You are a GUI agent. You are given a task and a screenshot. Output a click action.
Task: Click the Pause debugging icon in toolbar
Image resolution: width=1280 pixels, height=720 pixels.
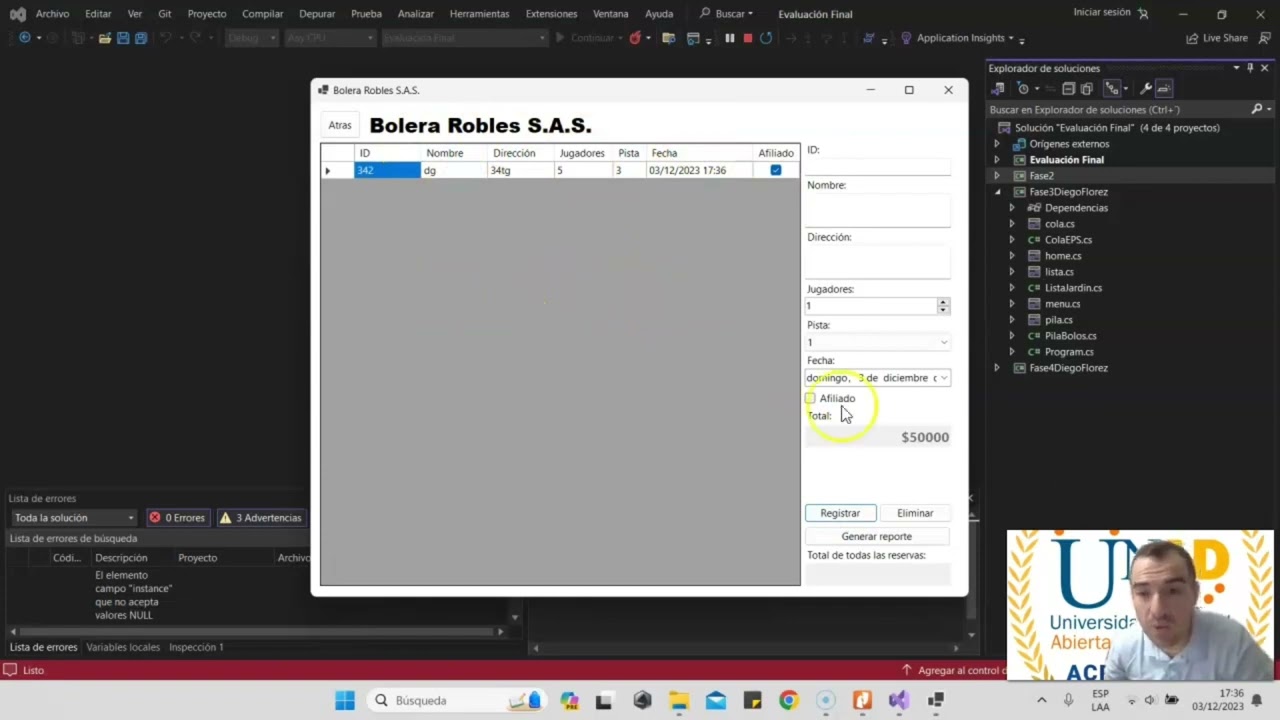[730, 38]
